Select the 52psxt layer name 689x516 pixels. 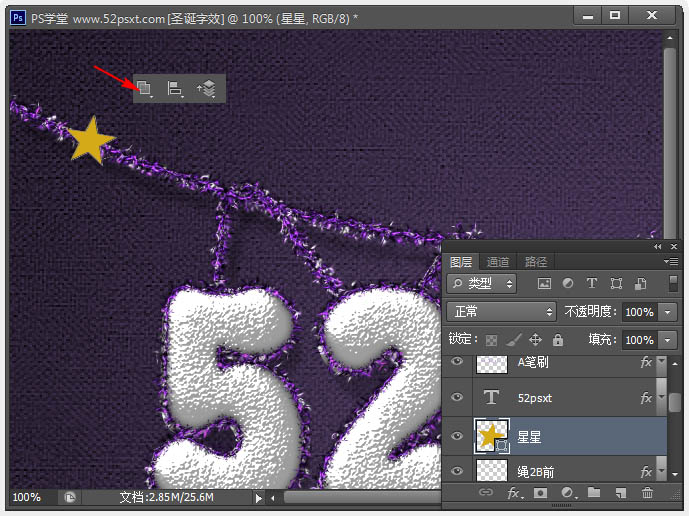[x=534, y=398]
